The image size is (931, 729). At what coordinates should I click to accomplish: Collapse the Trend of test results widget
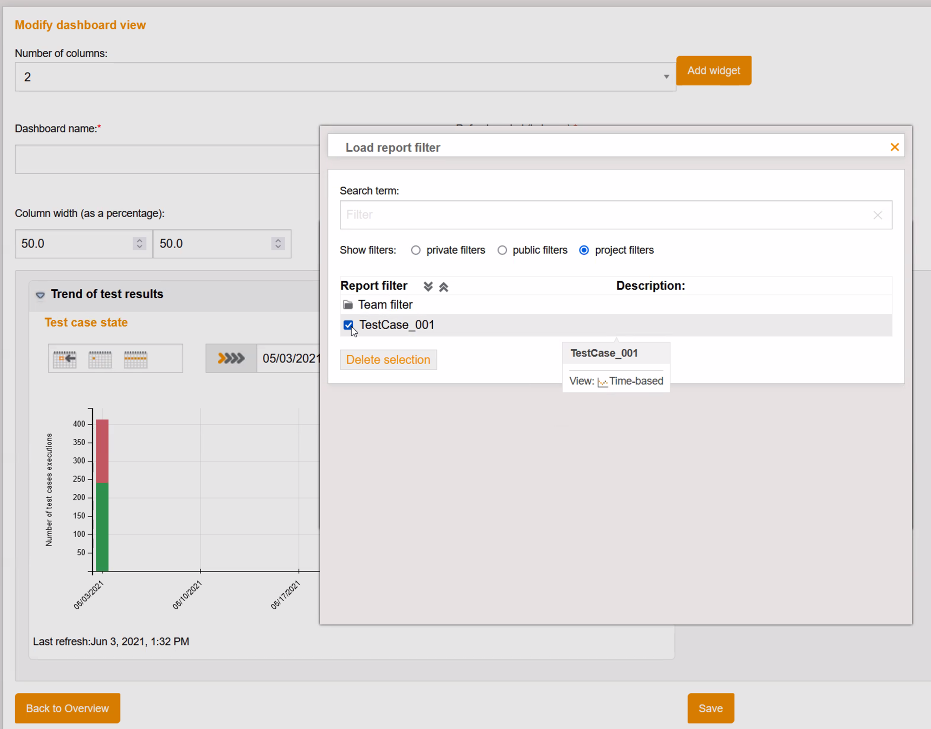[39, 294]
